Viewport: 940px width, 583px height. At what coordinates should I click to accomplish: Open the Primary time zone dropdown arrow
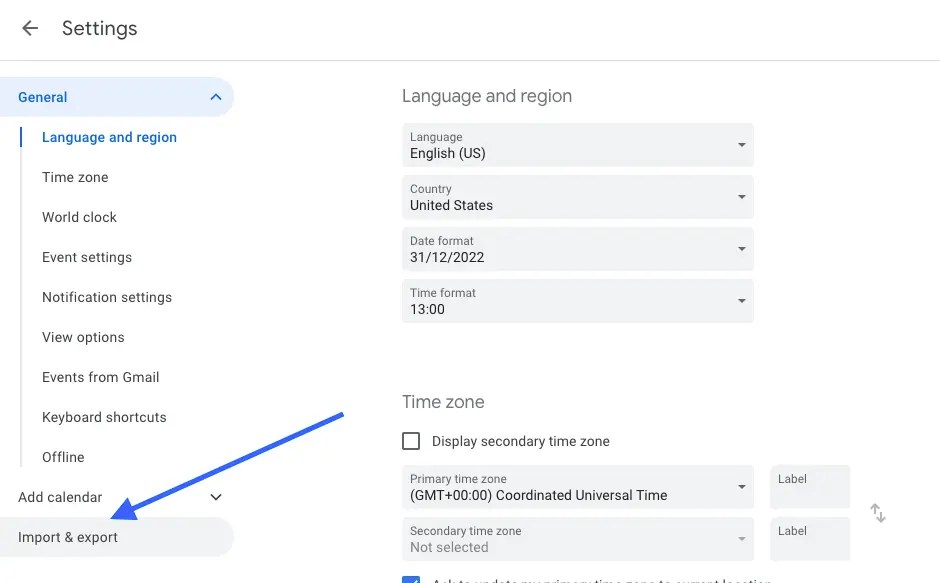741,486
